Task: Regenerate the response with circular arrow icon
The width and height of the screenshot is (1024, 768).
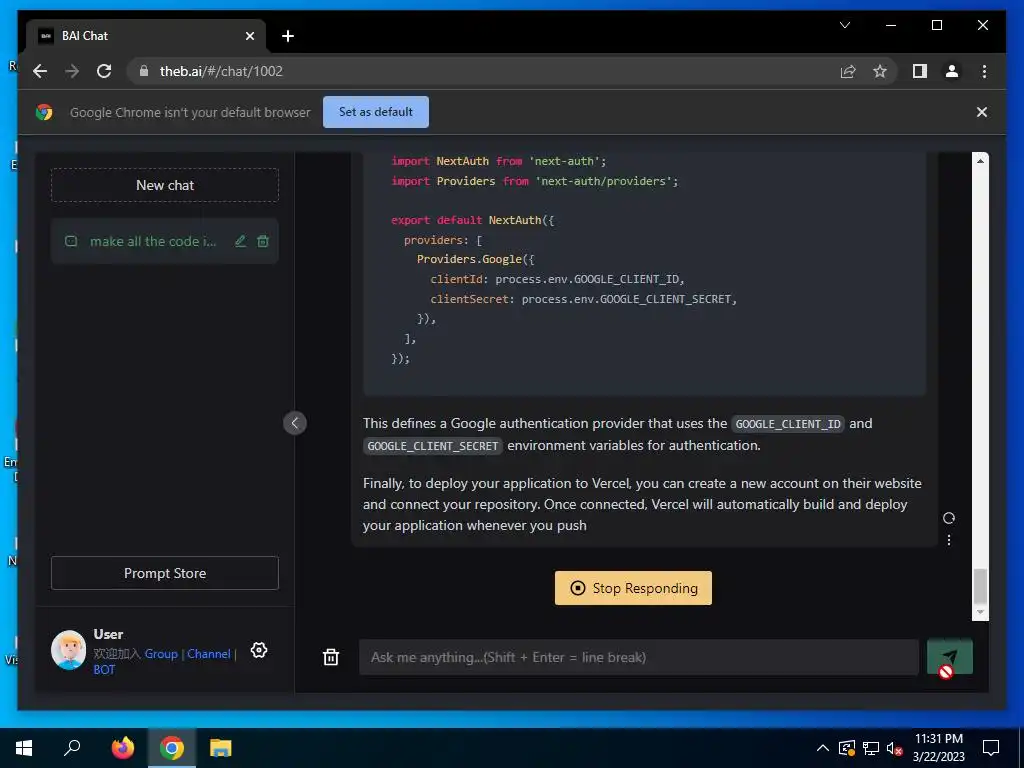Action: tap(949, 518)
